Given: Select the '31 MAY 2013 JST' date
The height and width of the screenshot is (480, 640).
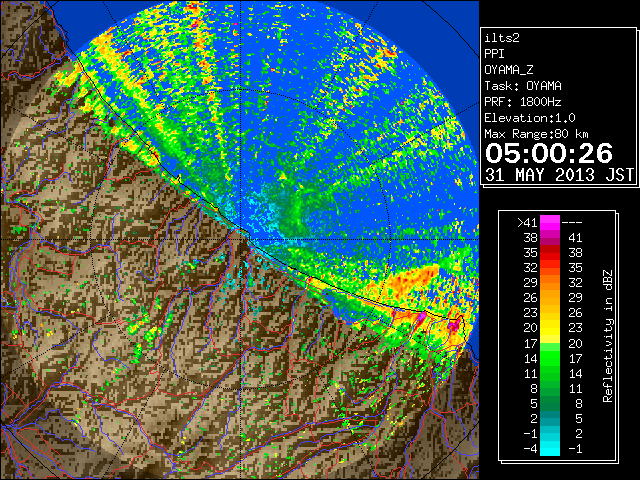Looking at the screenshot, I should (x=559, y=175).
